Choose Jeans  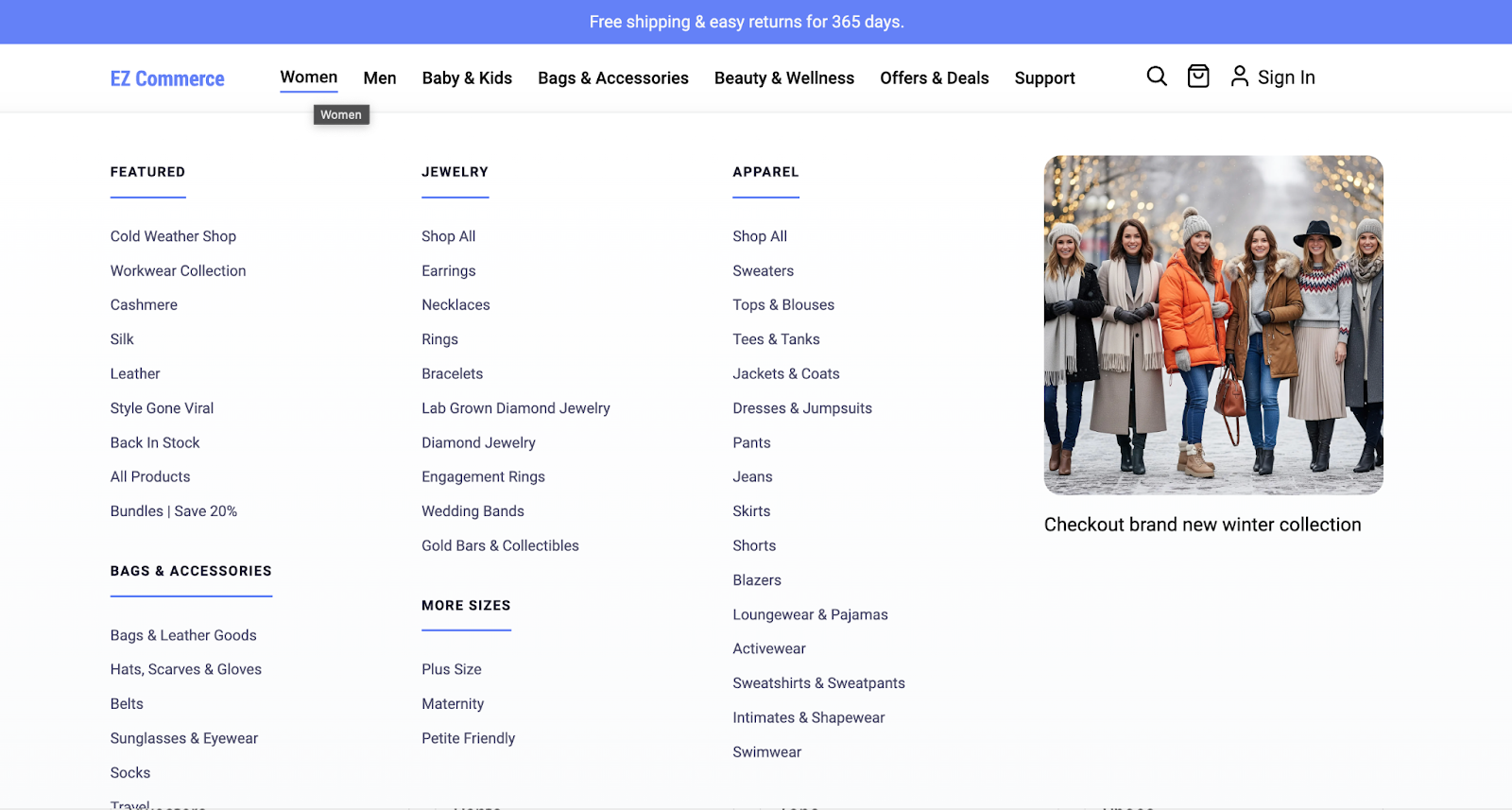[x=752, y=476]
